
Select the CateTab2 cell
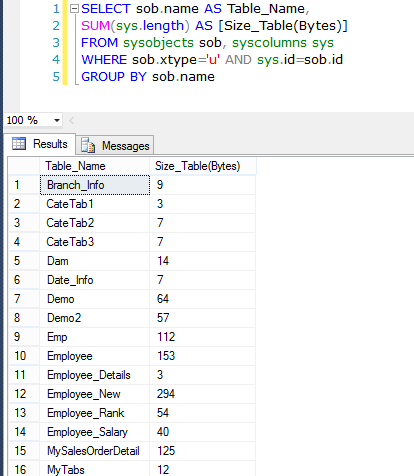[x=95, y=223]
